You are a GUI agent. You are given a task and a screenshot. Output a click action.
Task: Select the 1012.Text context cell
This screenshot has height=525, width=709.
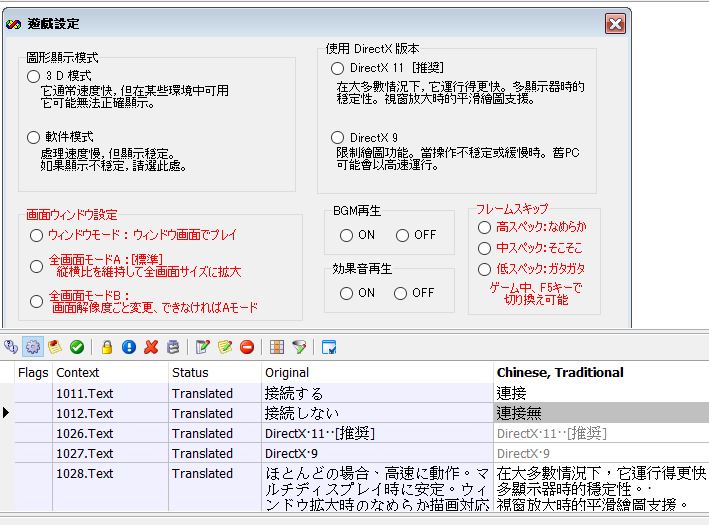point(110,413)
